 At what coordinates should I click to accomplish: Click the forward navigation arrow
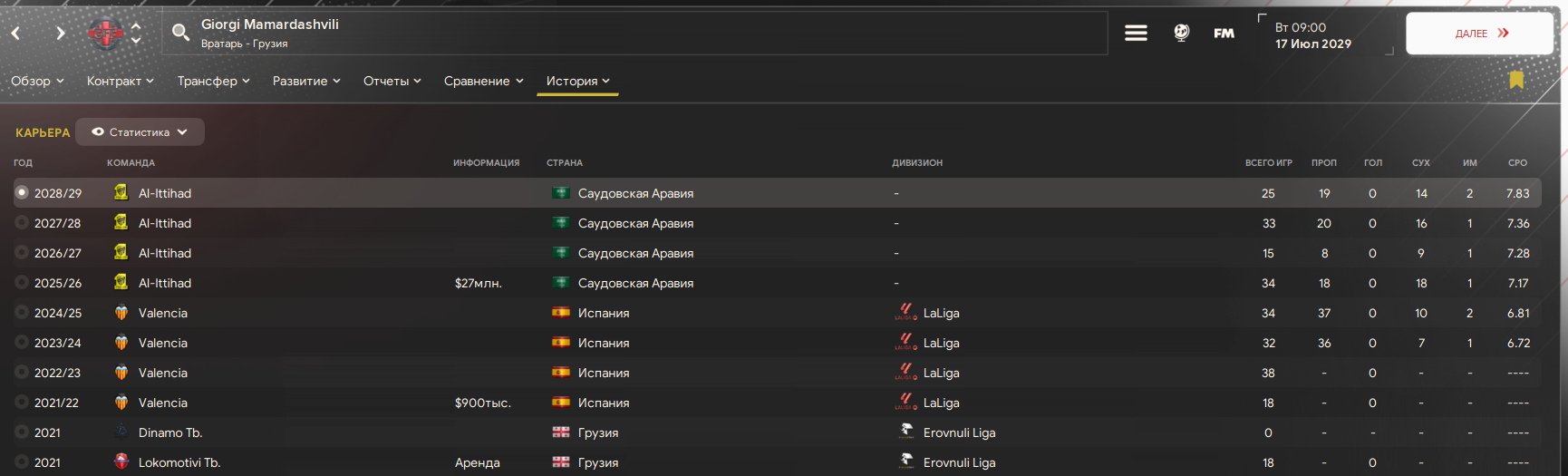coord(60,33)
